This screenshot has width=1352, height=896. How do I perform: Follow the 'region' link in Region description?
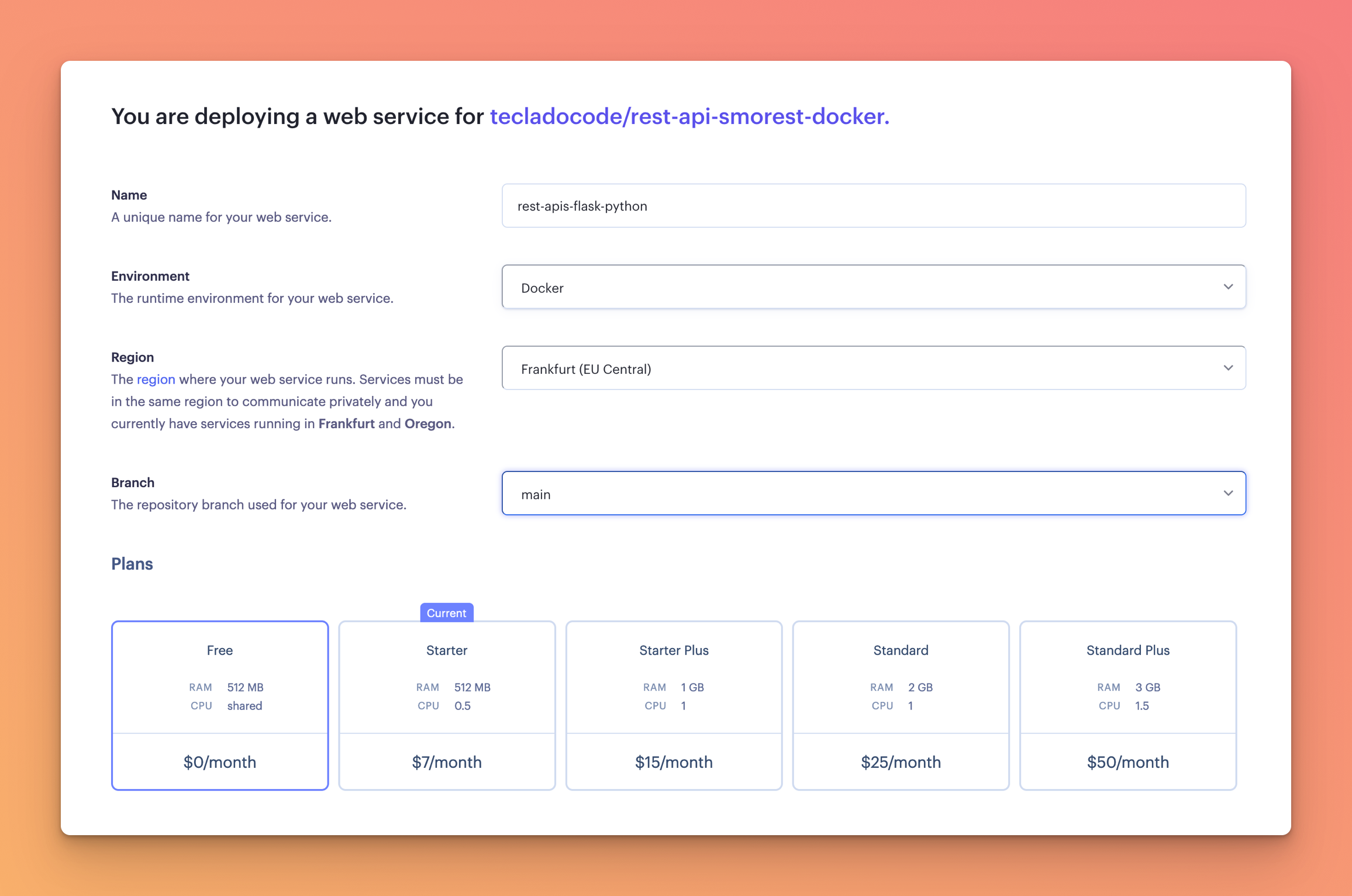pyautogui.click(x=156, y=380)
